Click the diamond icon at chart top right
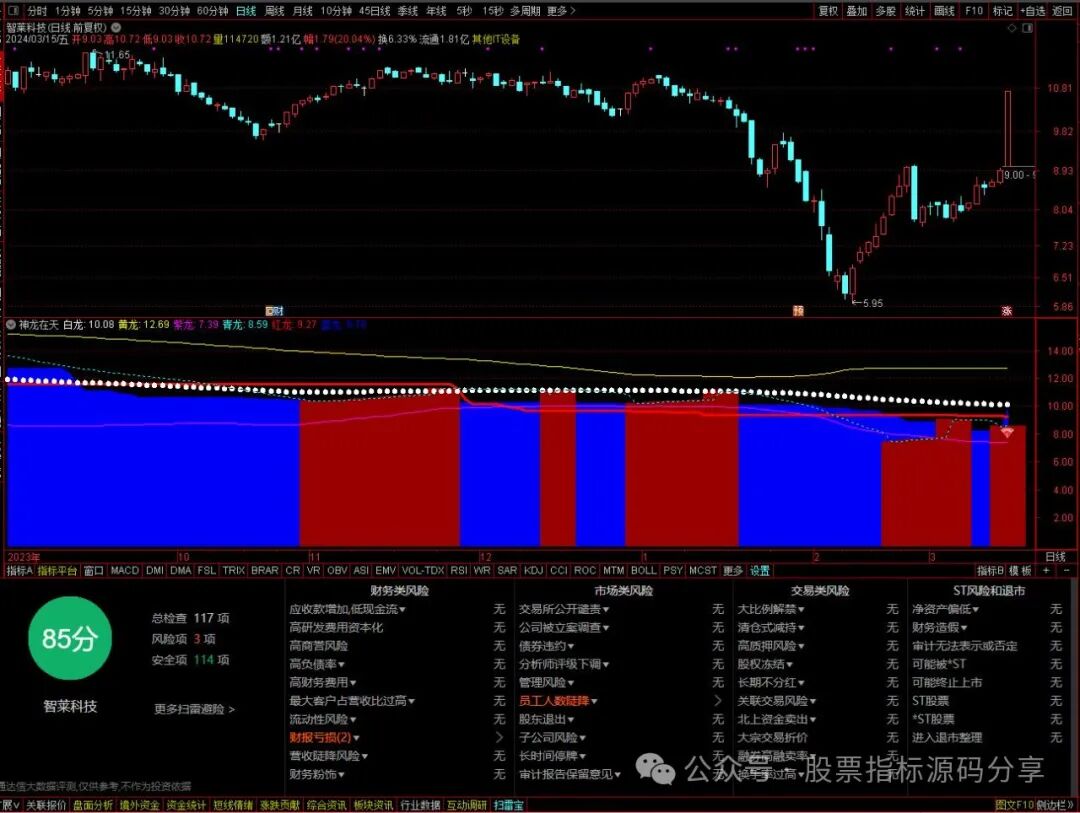Screen dimensions: 1080x813 pyautogui.click(x=1012, y=28)
